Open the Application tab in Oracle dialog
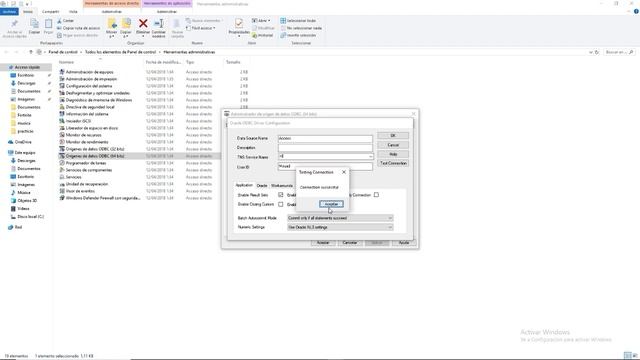The image size is (640, 360). 244,185
